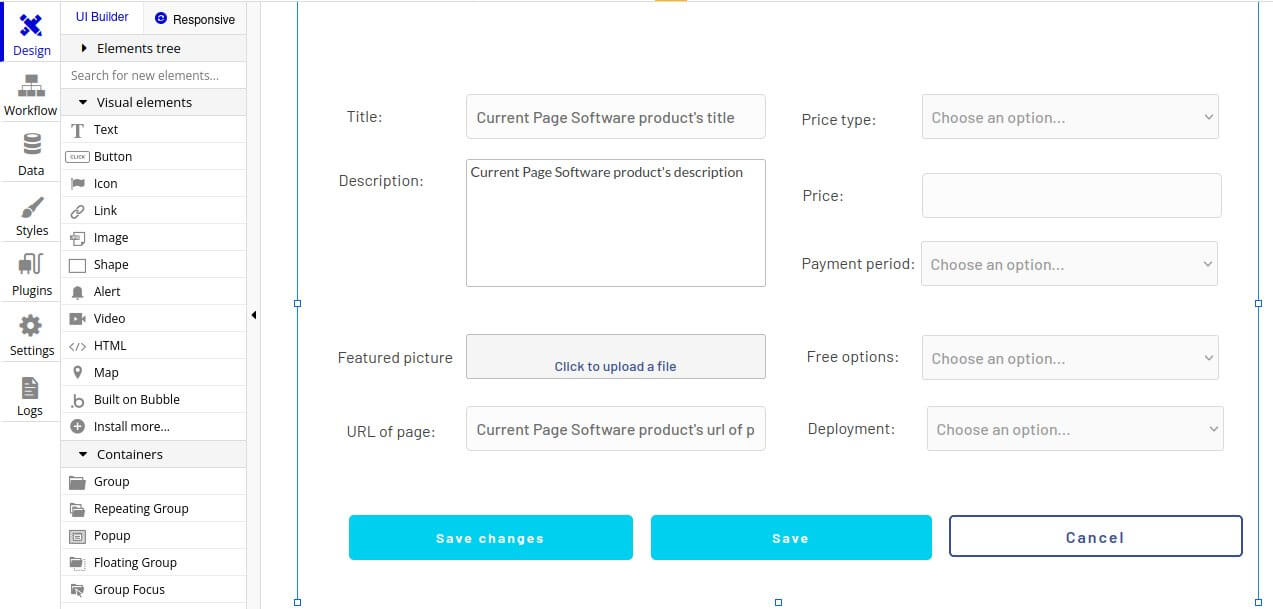The image size is (1273, 609).
Task: Expand the Elements tree section
Action: click(x=85, y=48)
